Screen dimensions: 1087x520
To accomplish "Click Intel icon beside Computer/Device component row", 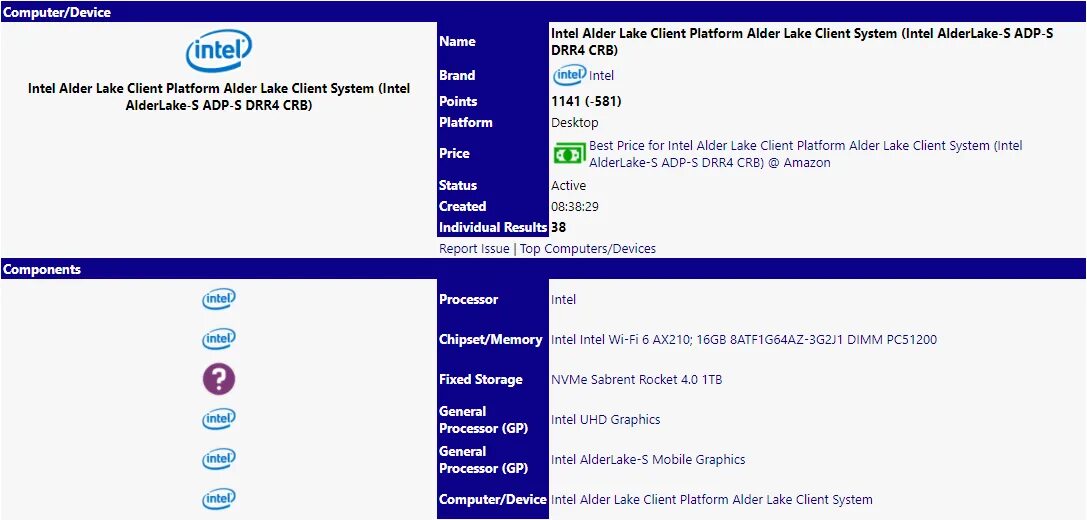I will pyautogui.click(x=218, y=499).
